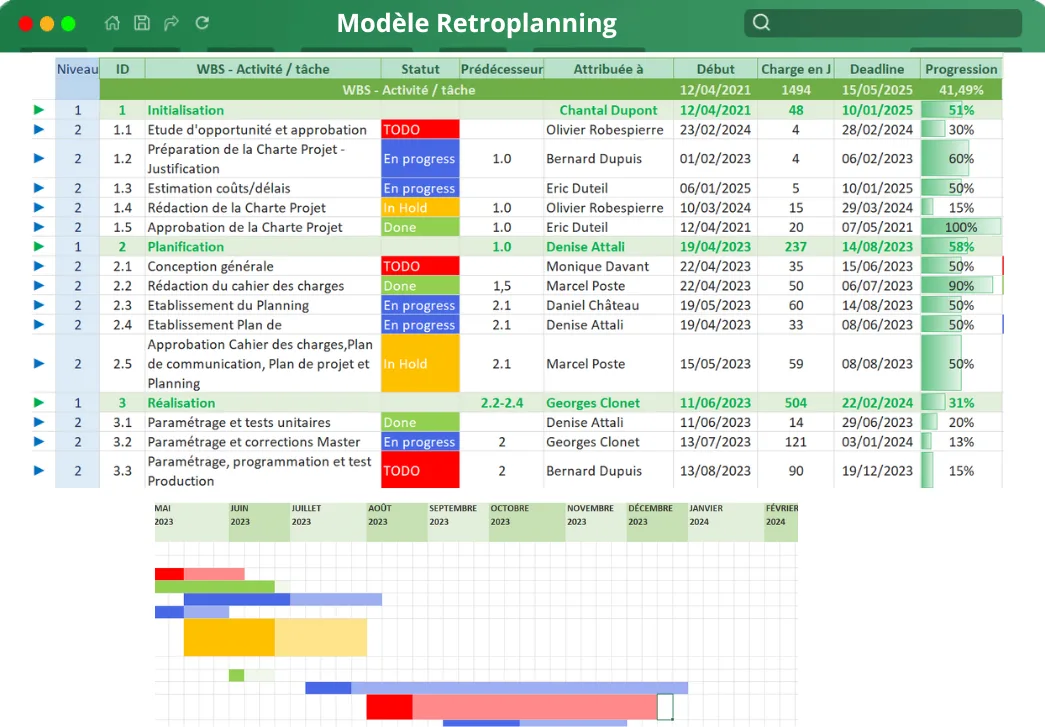
Task: Click the large orange Gantt bar
Action: click(x=229, y=637)
